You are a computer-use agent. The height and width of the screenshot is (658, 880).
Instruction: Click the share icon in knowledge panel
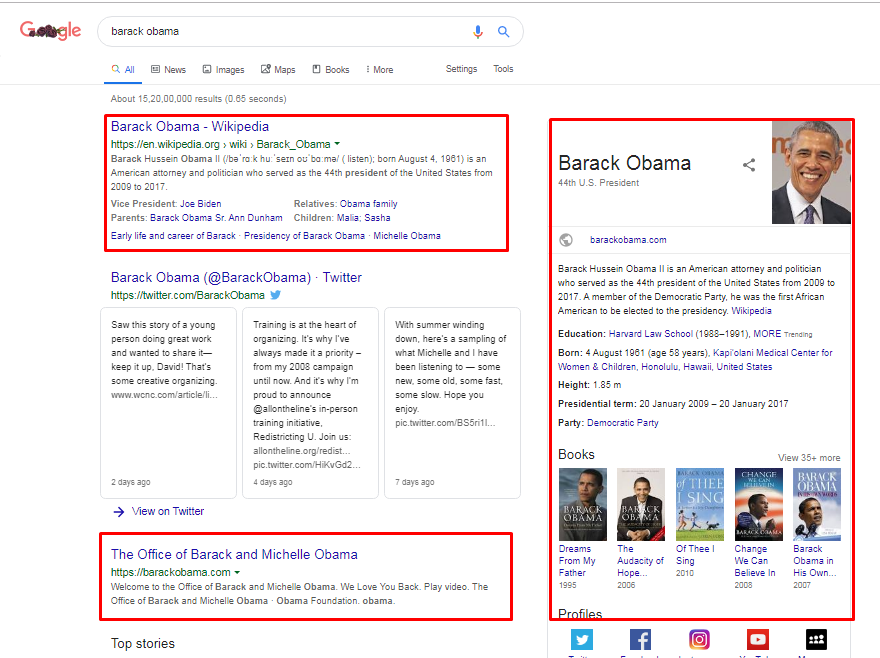click(x=749, y=164)
